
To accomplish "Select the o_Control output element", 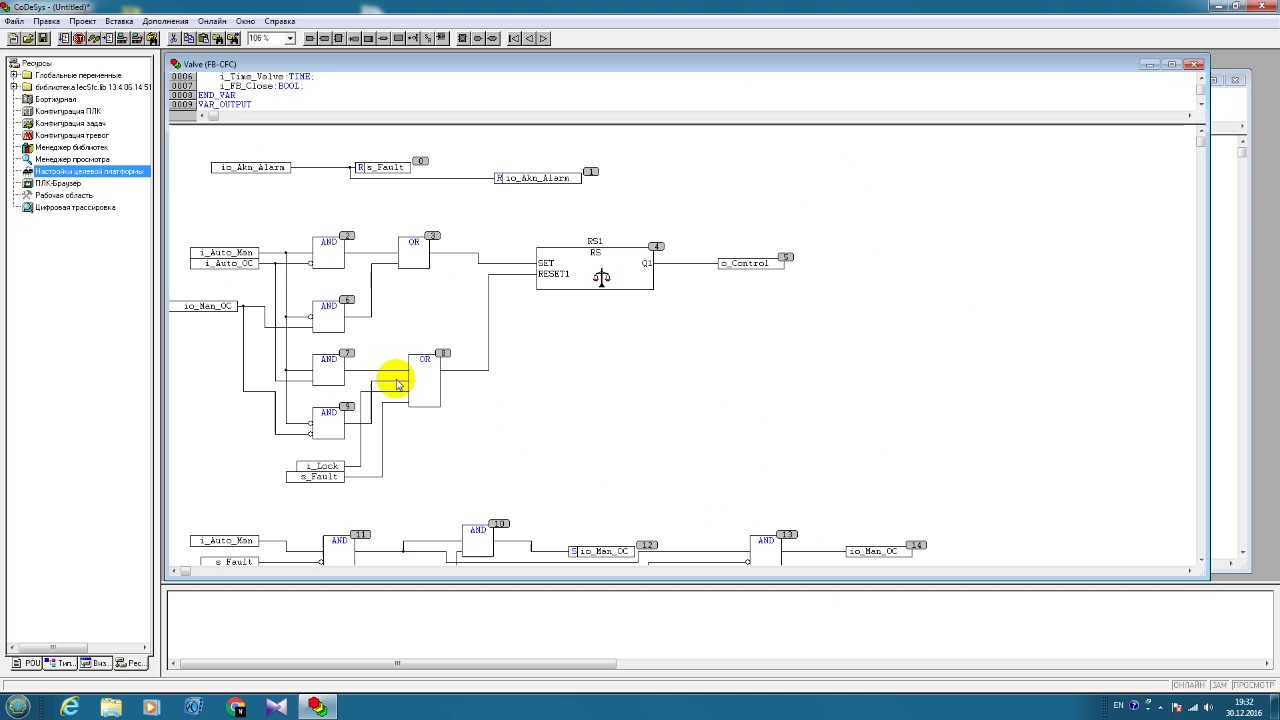I will (751, 263).
